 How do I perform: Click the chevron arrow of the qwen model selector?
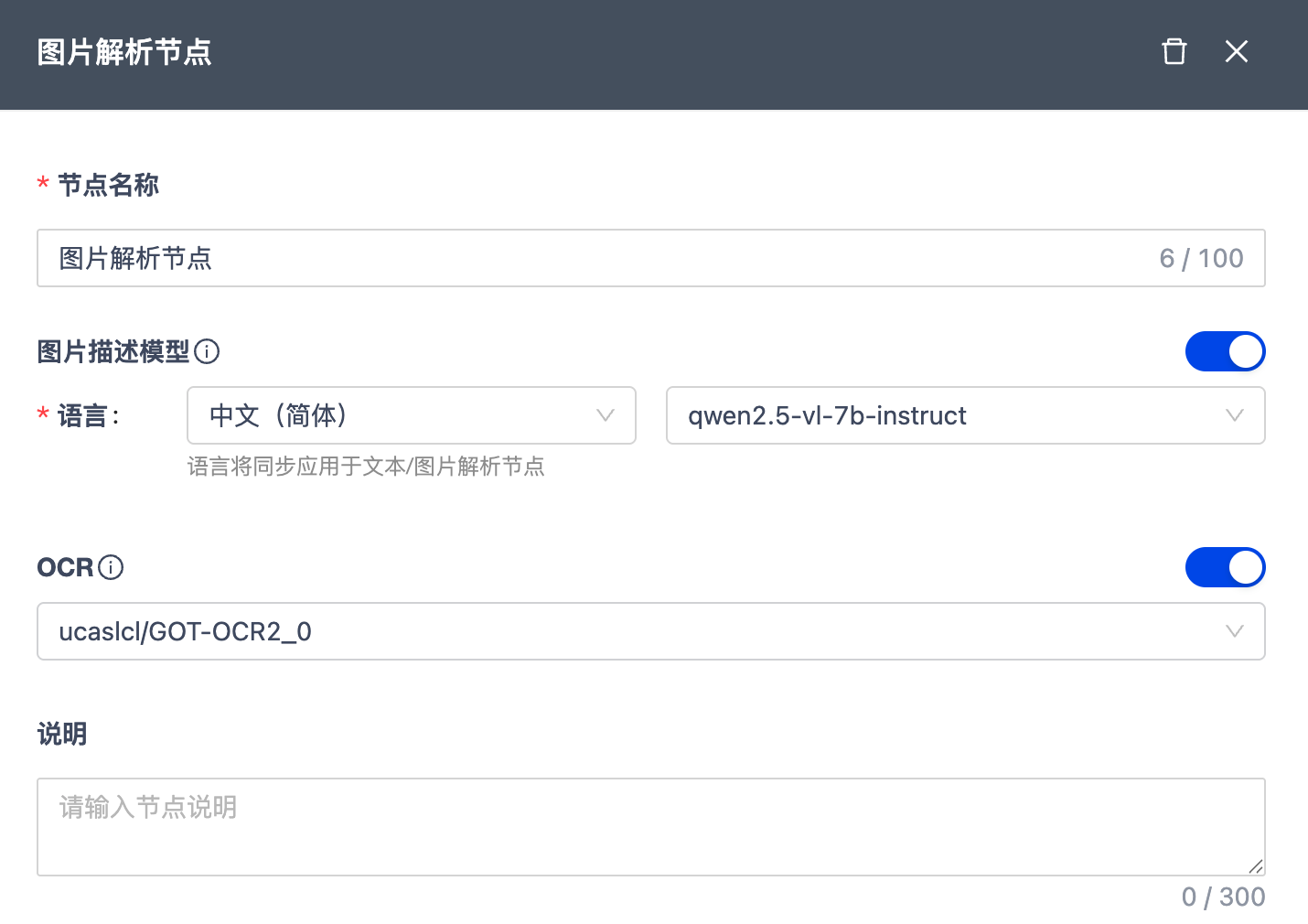pos(1234,415)
